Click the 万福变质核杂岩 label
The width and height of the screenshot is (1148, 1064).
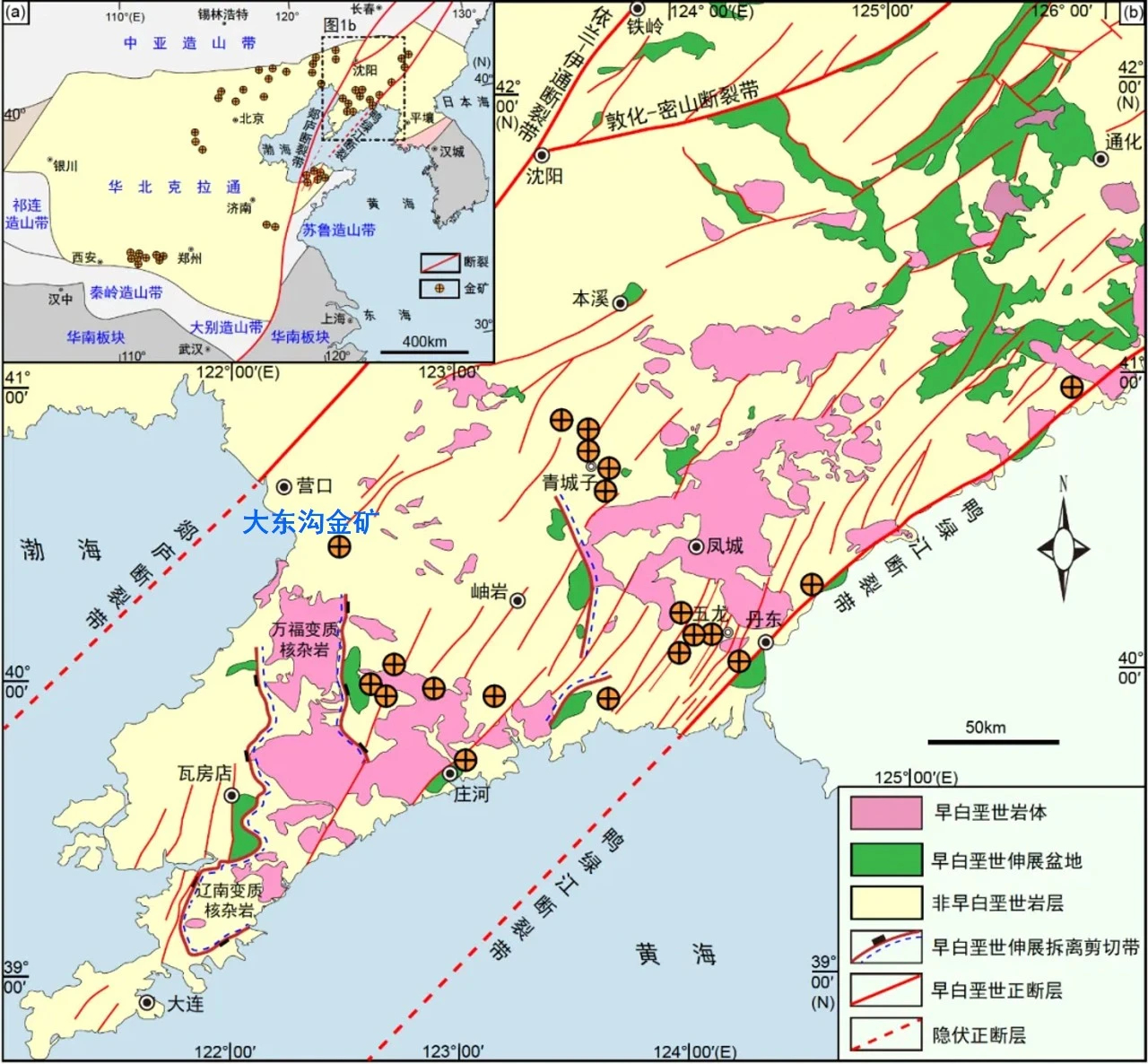(305, 639)
